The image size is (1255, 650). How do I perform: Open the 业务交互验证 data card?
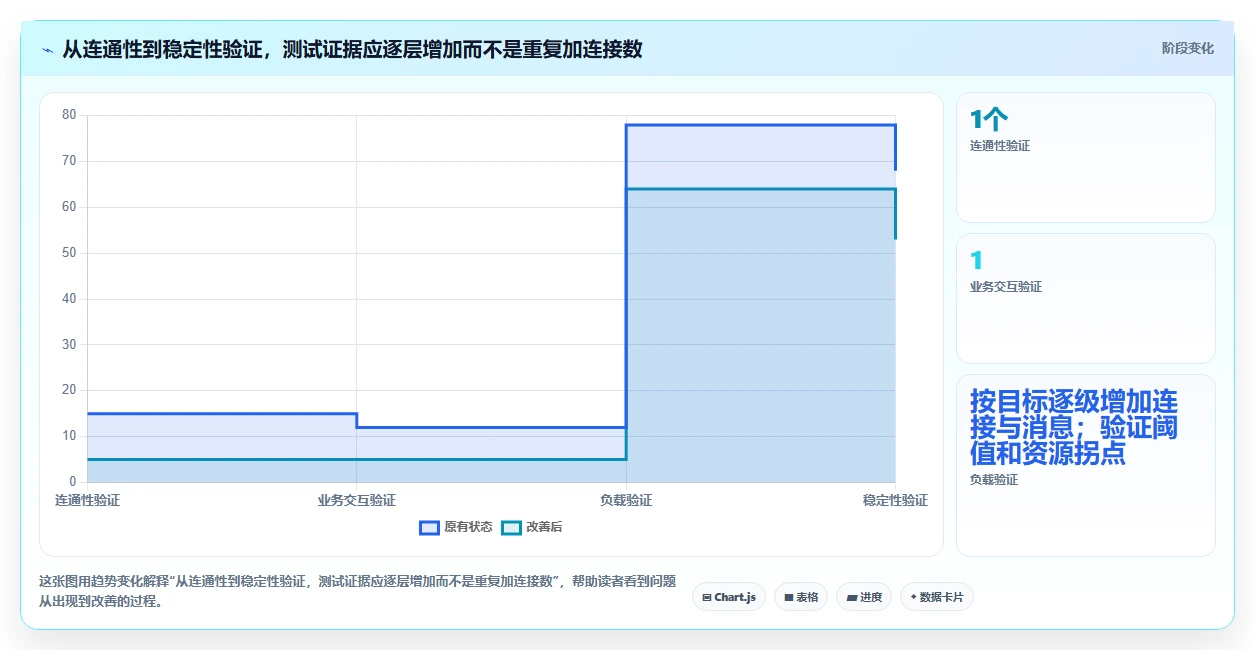(1086, 298)
